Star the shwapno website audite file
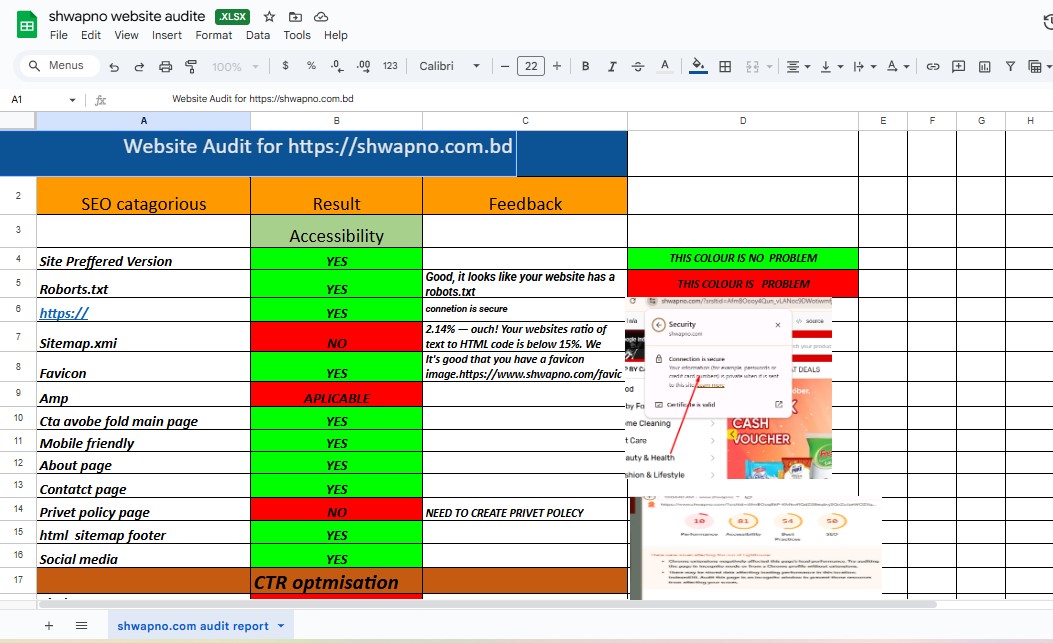This screenshot has width=1053, height=643. (268, 16)
